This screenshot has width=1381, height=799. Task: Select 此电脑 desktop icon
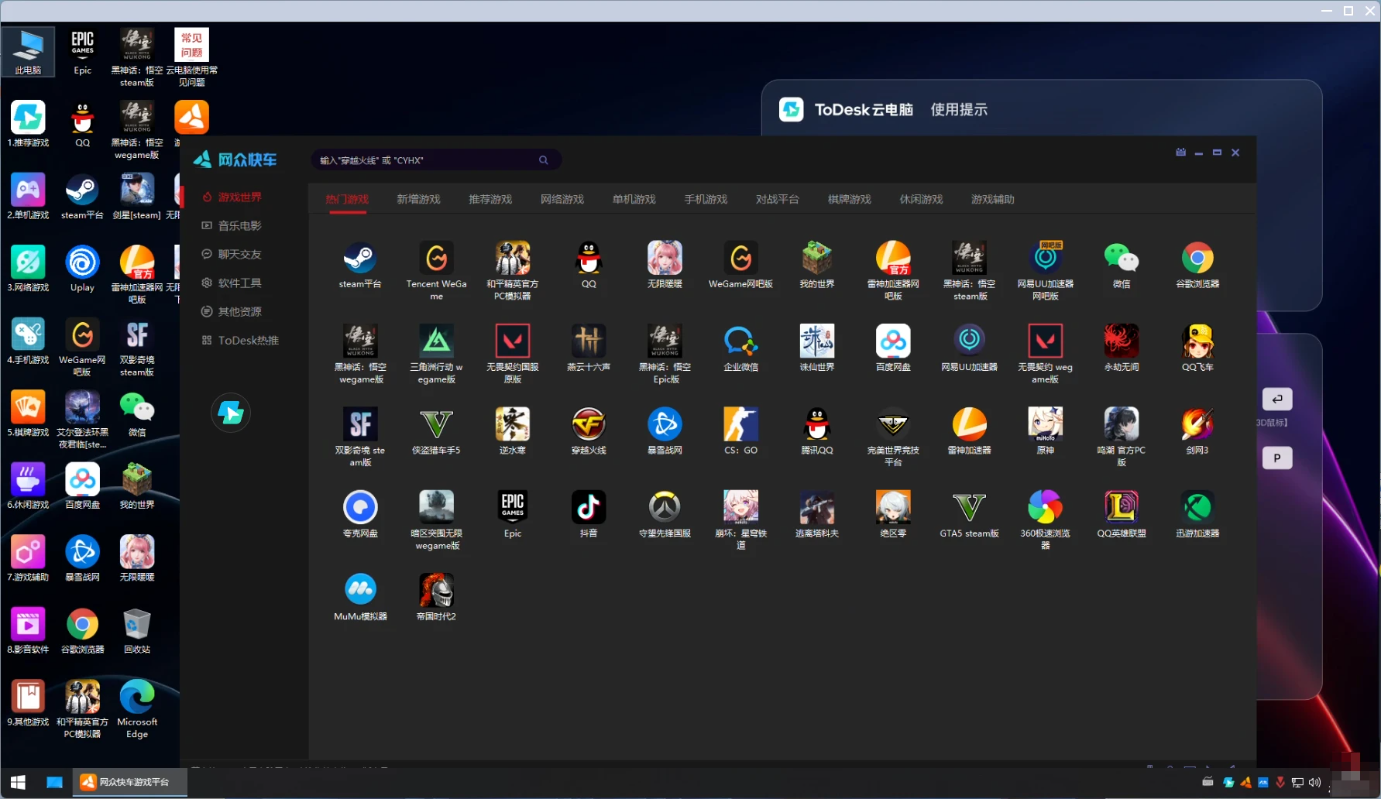(28, 51)
